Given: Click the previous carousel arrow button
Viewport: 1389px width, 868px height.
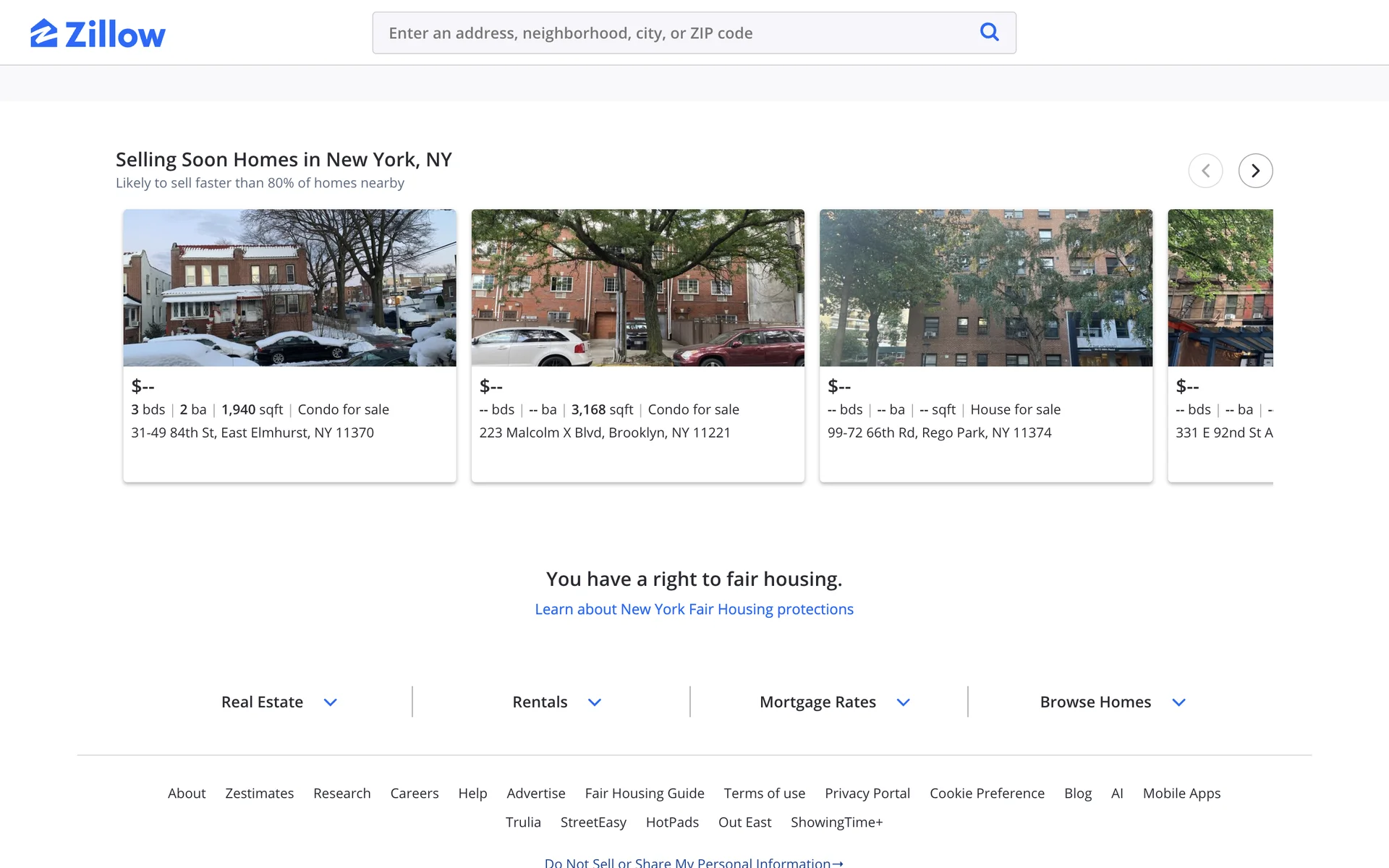Looking at the screenshot, I should click(1205, 171).
